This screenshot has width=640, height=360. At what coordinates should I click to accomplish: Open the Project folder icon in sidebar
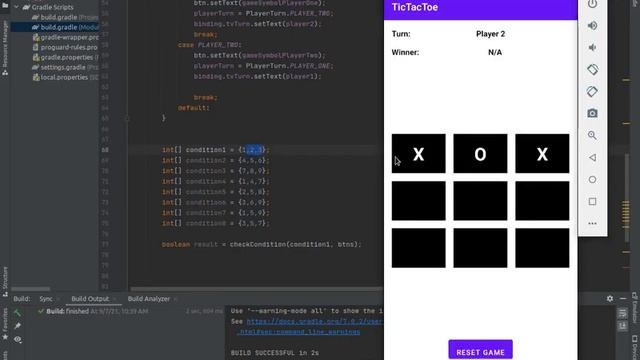(5, 5)
